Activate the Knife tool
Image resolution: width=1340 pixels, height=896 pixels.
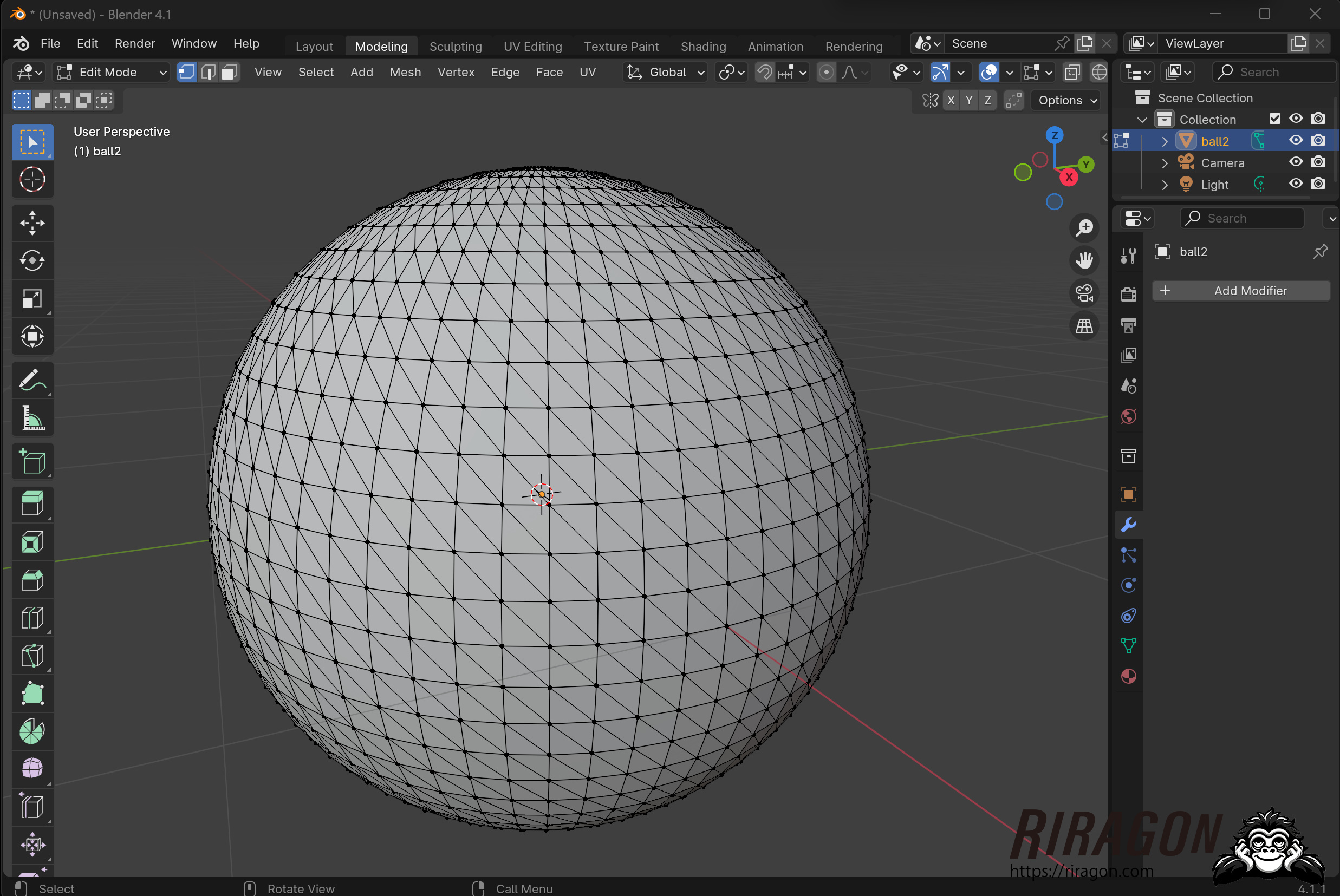(32, 656)
